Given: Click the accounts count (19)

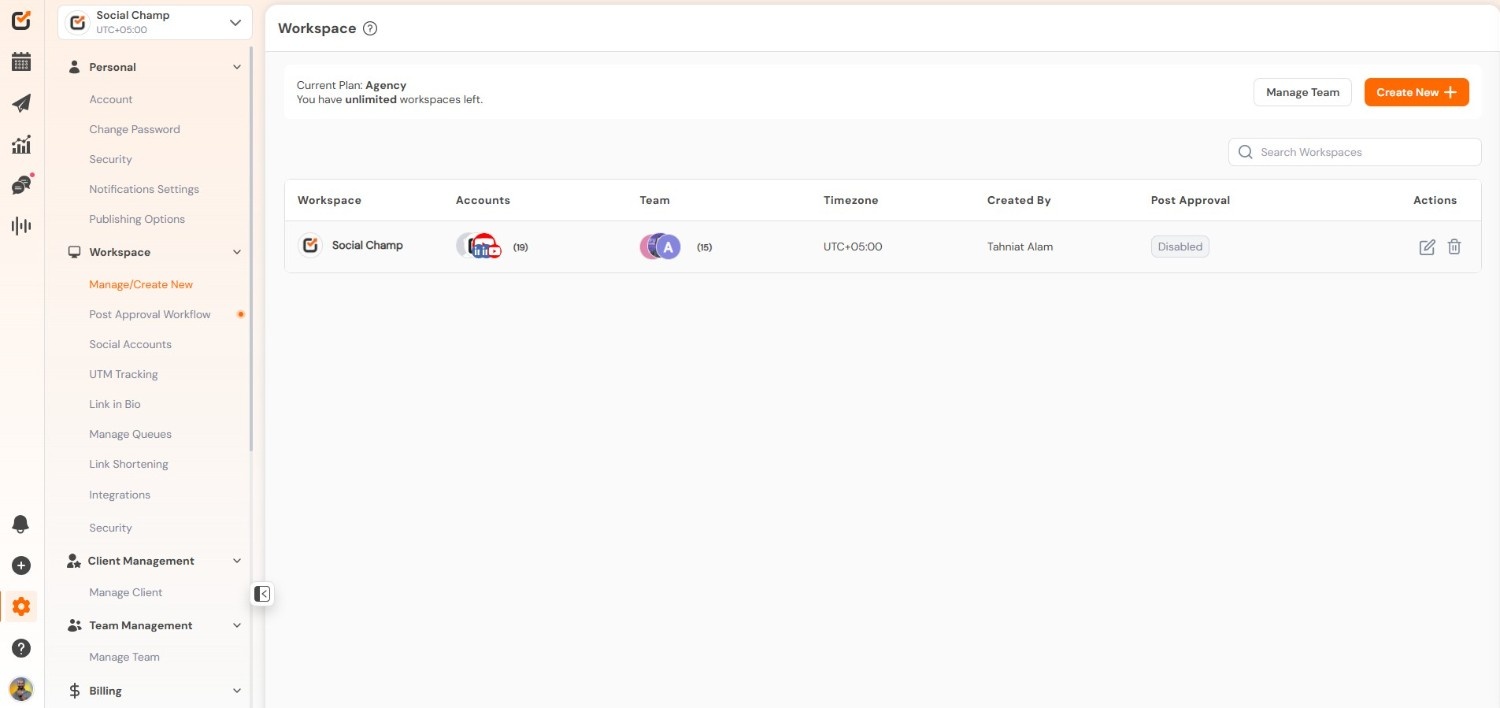Looking at the screenshot, I should pyautogui.click(x=520, y=247).
